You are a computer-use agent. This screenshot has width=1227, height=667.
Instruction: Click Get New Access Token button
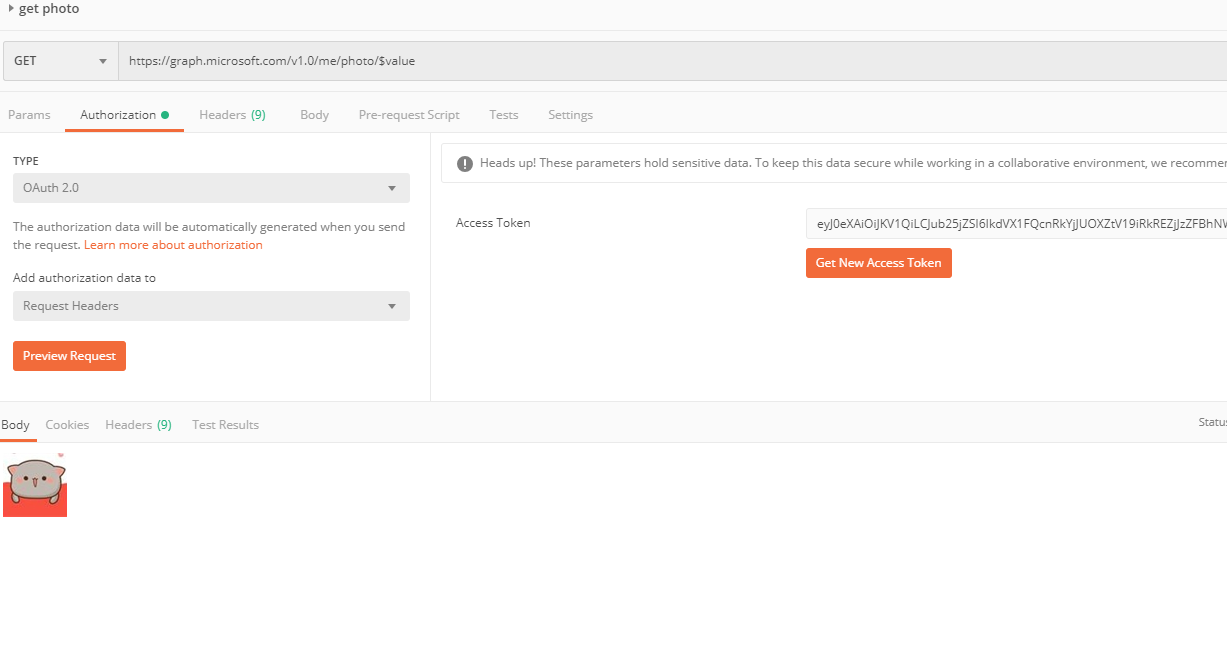(x=878, y=263)
